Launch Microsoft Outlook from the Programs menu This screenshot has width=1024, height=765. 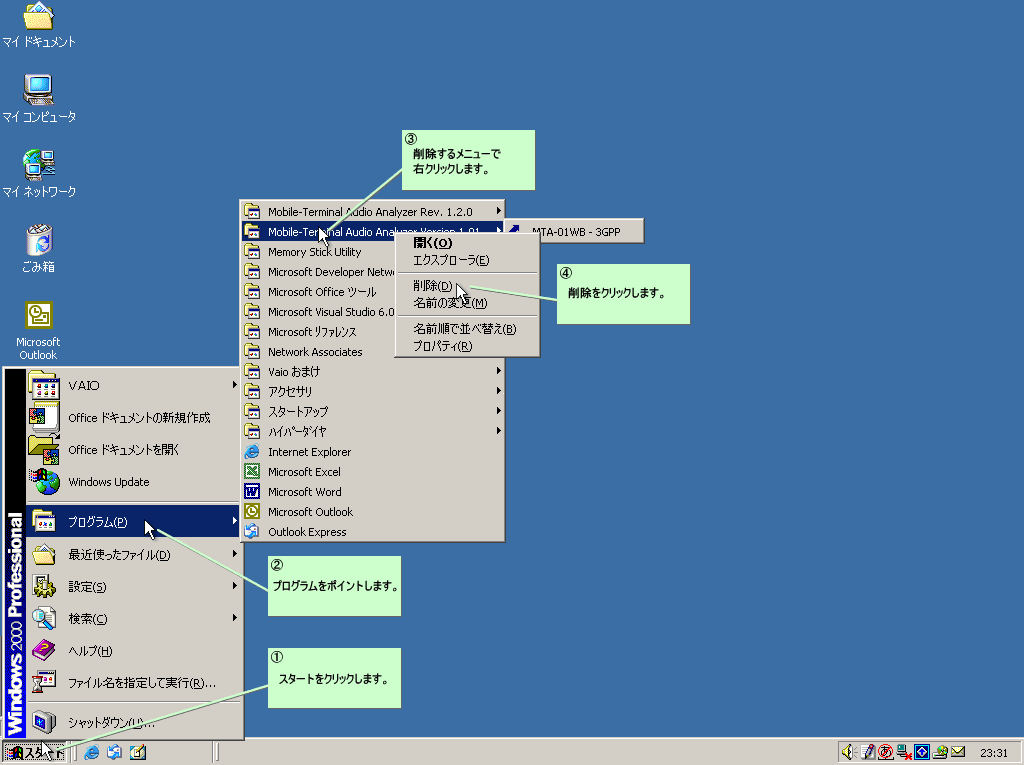tap(373, 512)
